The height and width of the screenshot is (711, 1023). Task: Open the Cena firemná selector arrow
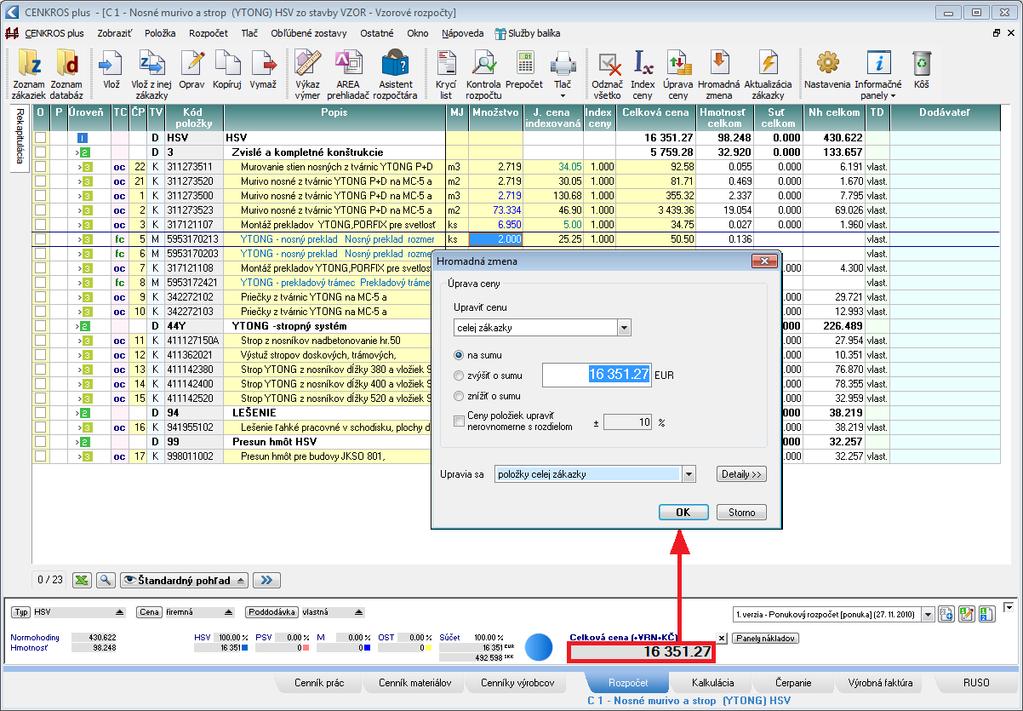(x=228, y=613)
